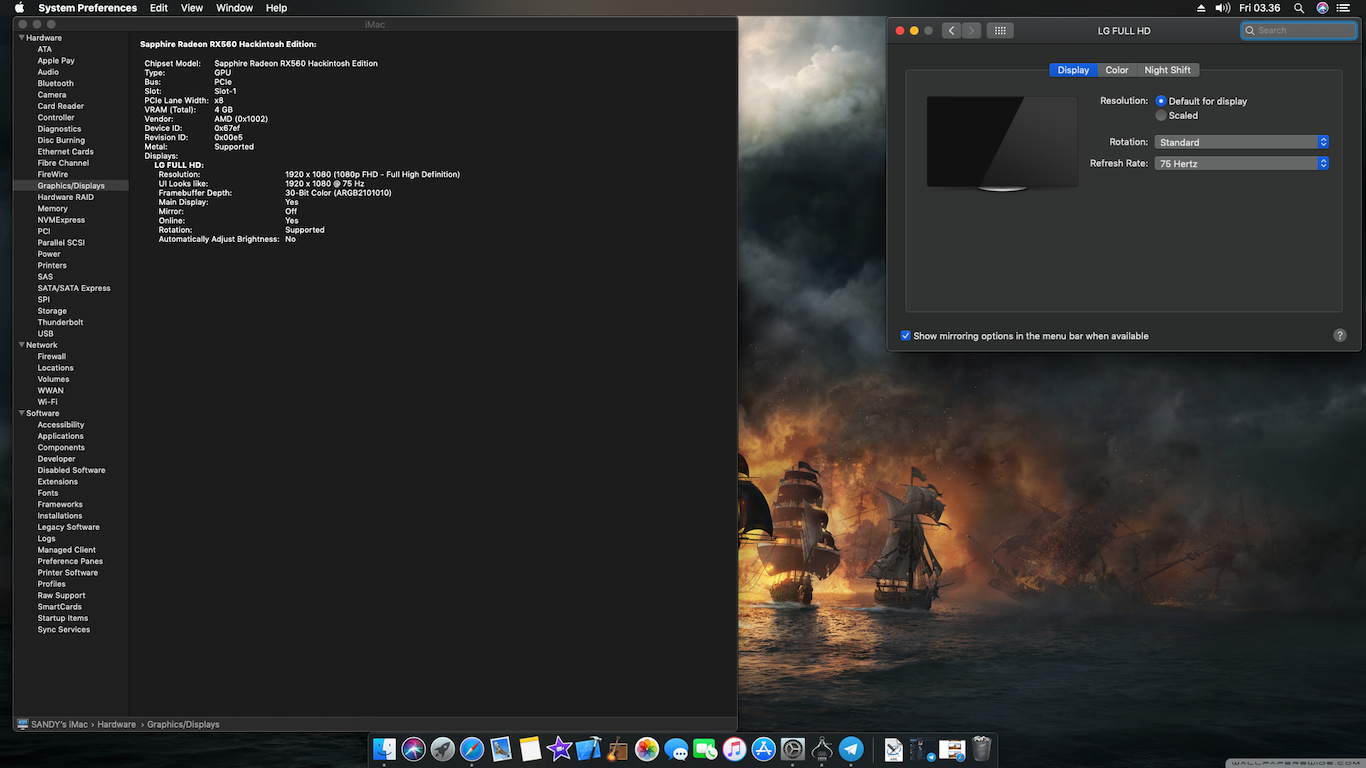Select Graphics/Displays in the sidebar
1366x768 pixels.
71,186
